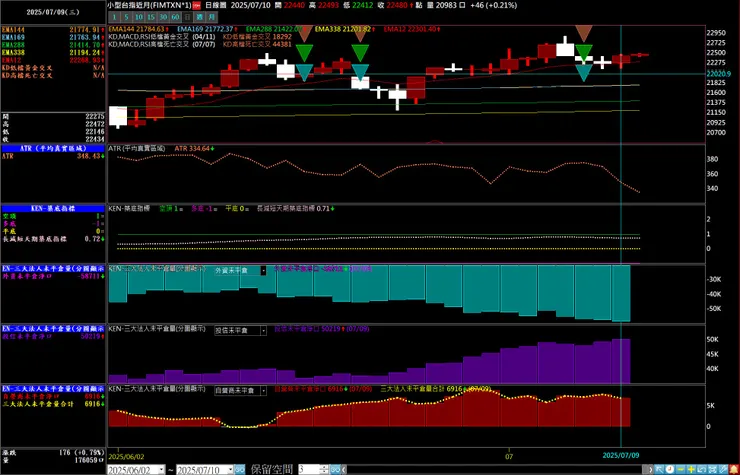Switch to the 60-minute timeframe

[175, 17]
